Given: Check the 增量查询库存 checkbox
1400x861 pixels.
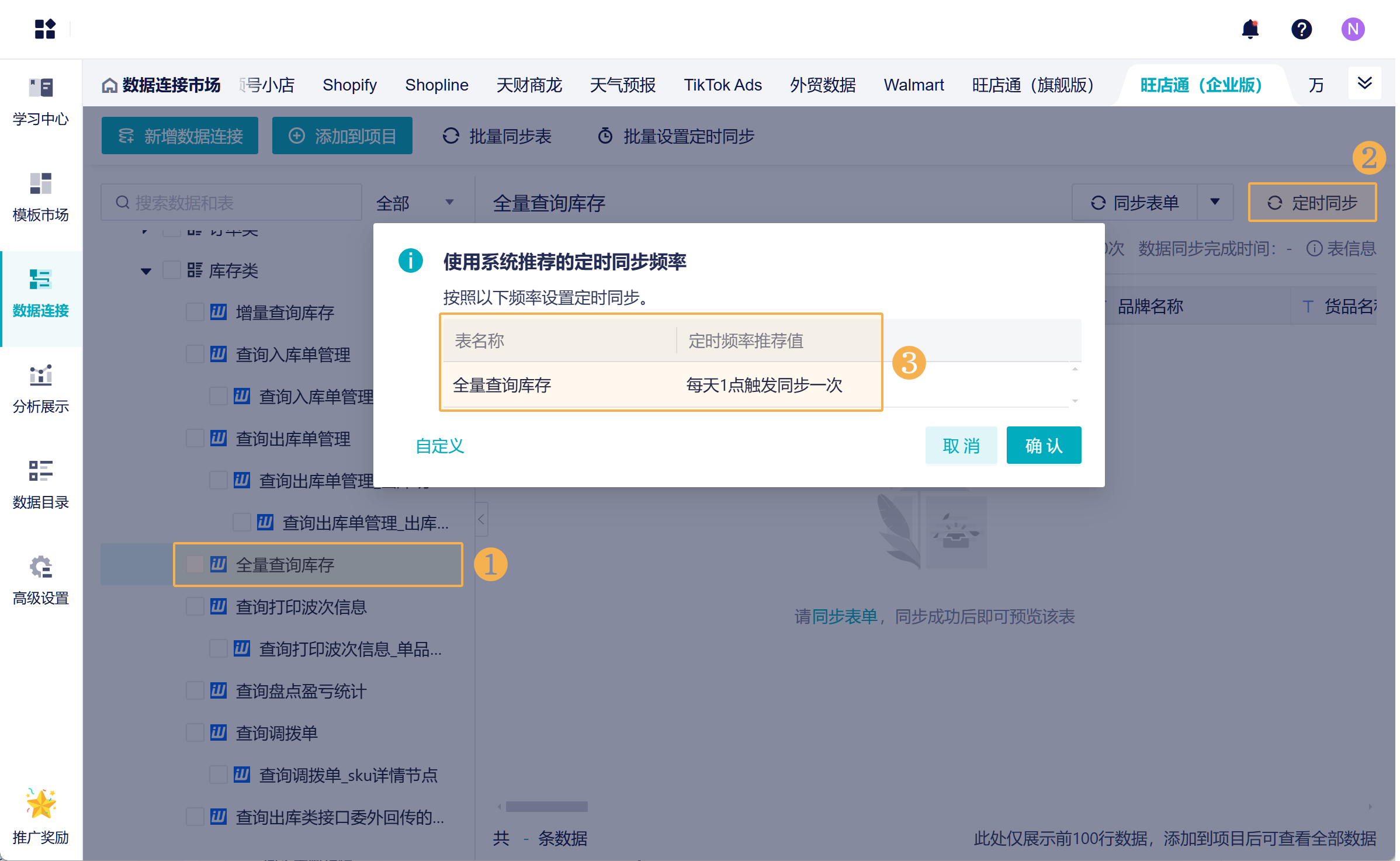Looking at the screenshot, I should [x=195, y=312].
